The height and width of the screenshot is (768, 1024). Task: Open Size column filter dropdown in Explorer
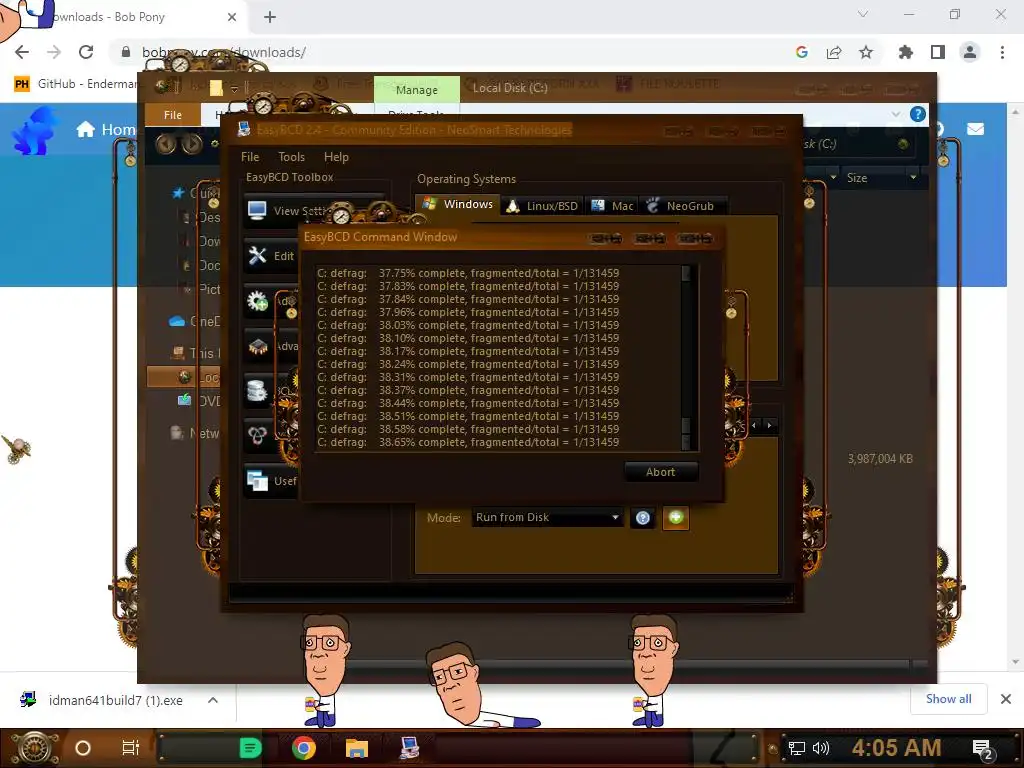(913, 177)
